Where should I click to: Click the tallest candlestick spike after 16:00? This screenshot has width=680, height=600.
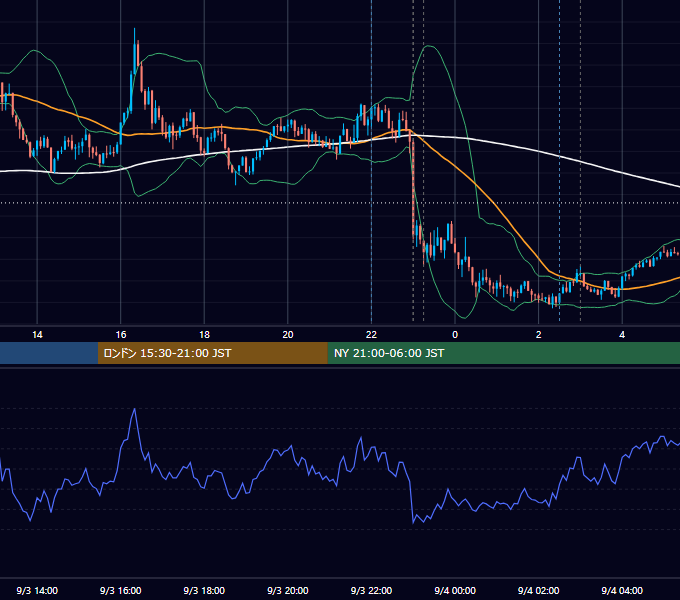click(134, 50)
